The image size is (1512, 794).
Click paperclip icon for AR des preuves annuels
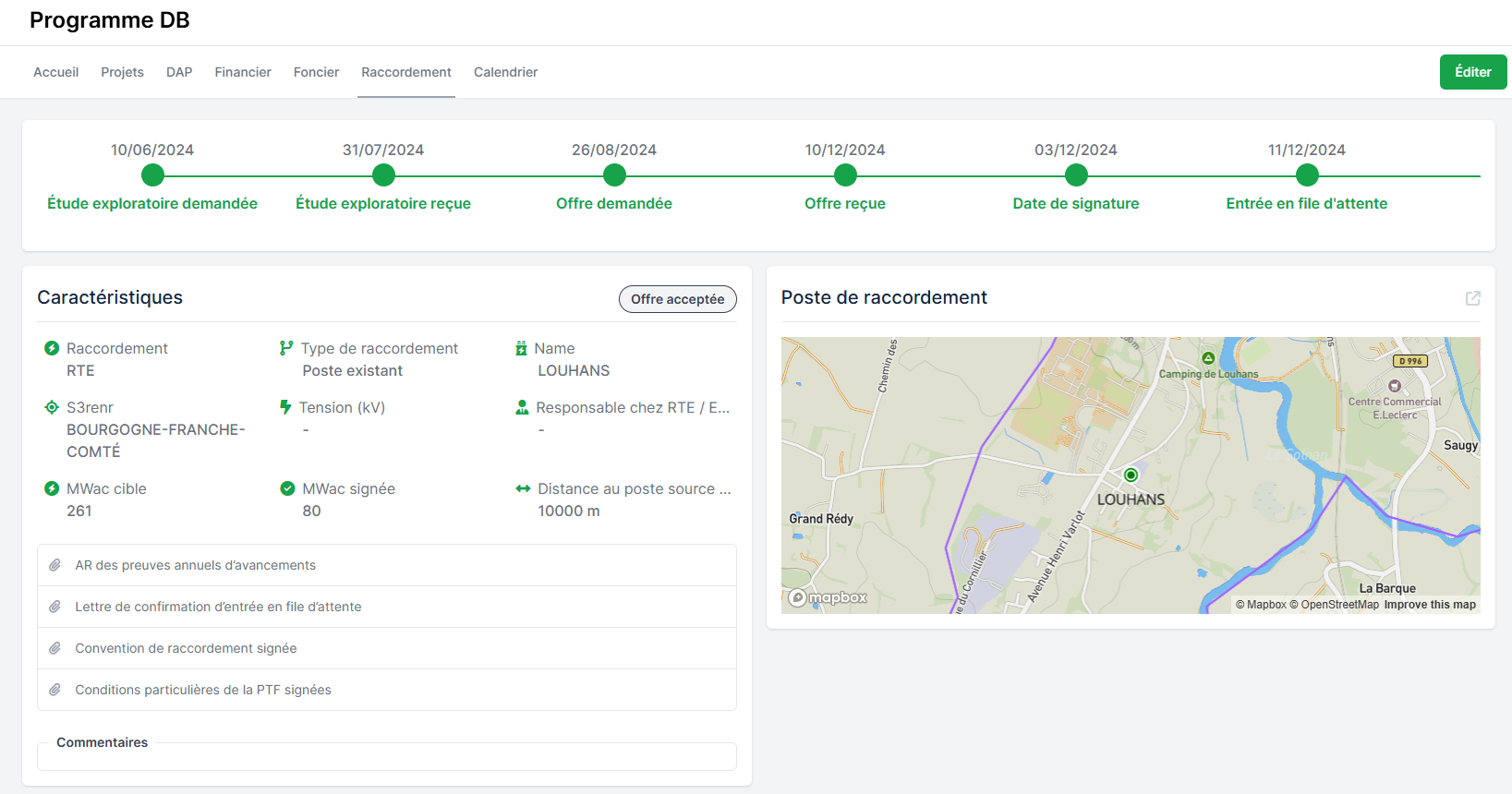click(55, 565)
